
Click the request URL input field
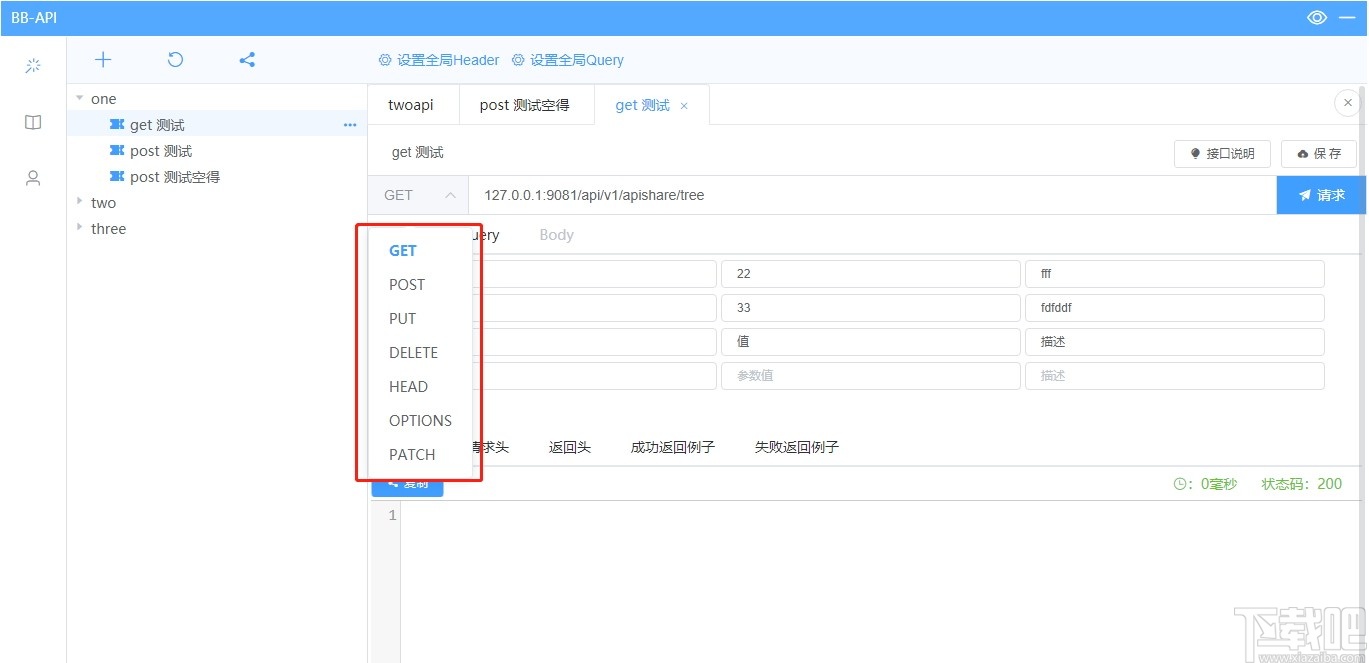point(800,195)
